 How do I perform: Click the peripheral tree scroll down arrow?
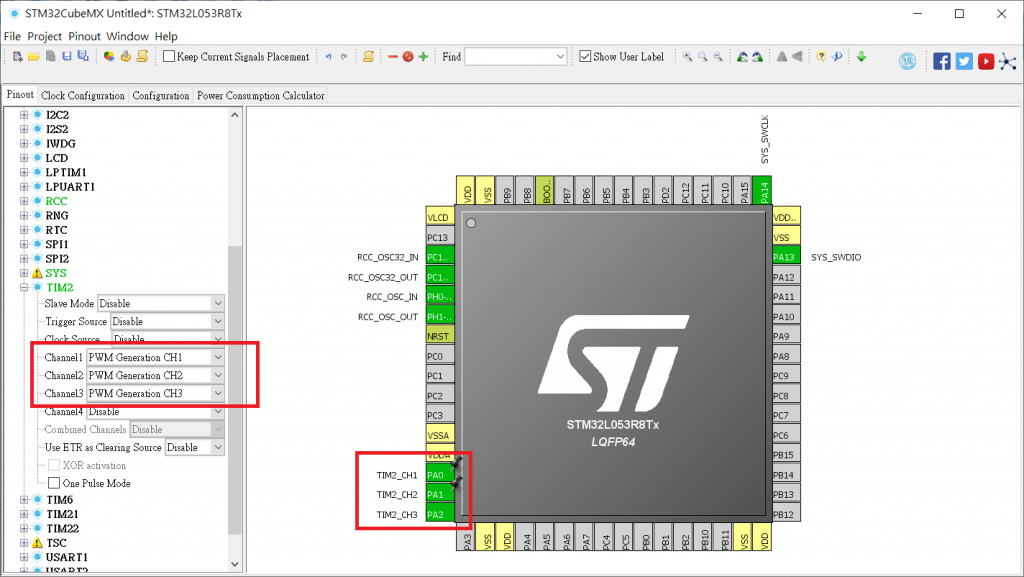point(235,564)
